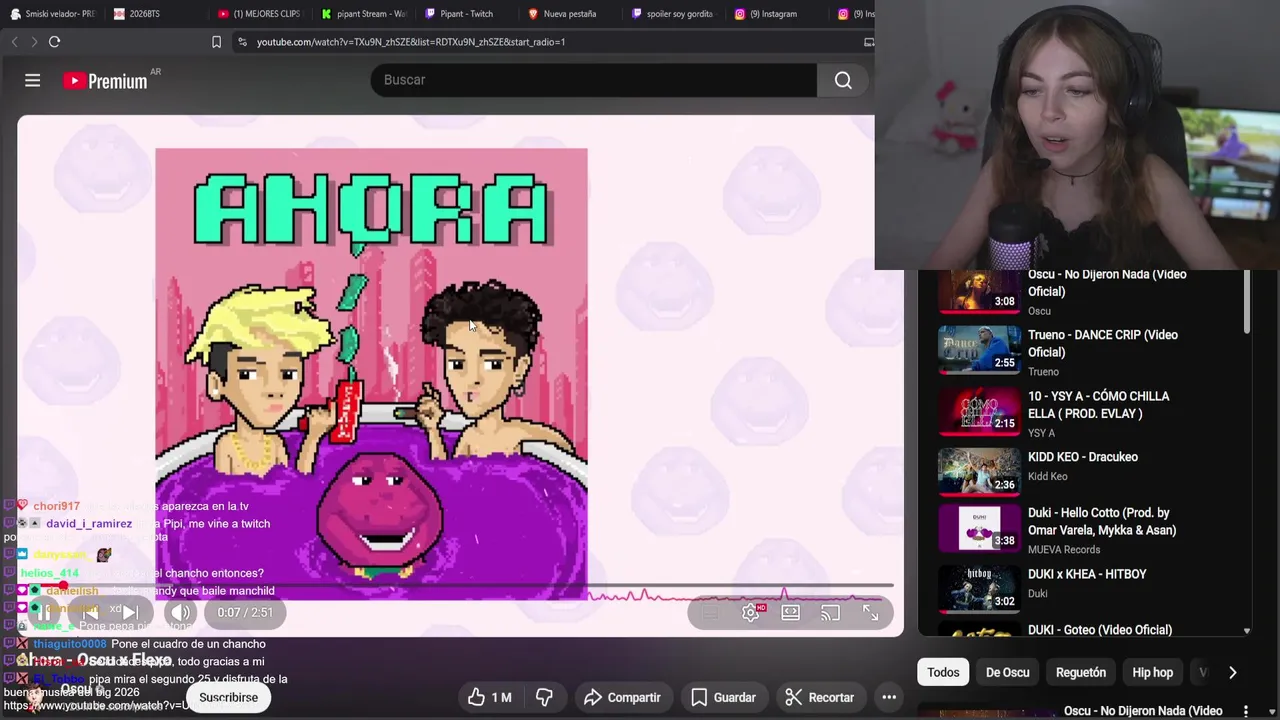This screenshot has width=1280, height=720.
Task: Reload the page with refresh icon
Action: tap(55, 42)
